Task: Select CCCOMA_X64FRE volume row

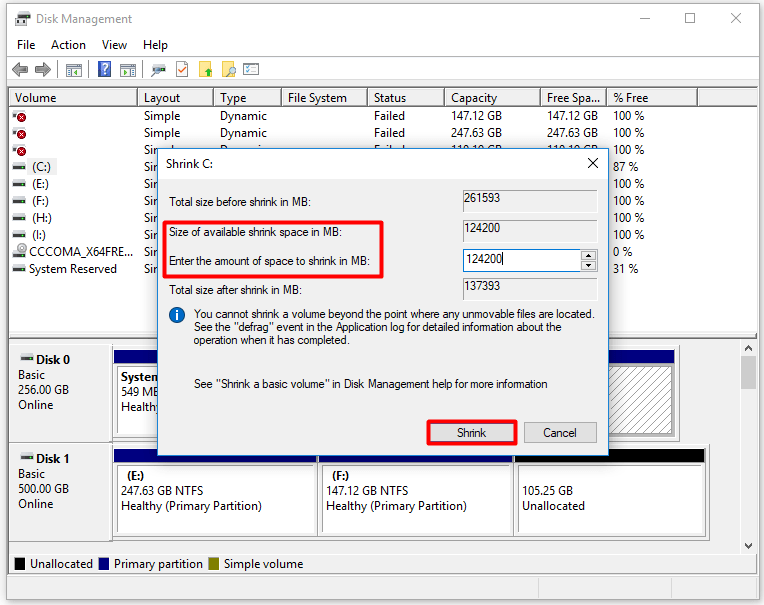Action: coord(81,252)
